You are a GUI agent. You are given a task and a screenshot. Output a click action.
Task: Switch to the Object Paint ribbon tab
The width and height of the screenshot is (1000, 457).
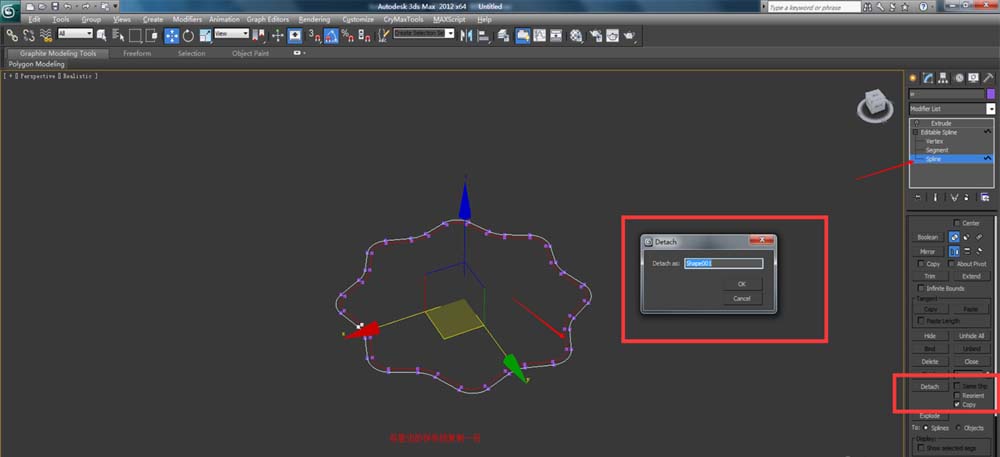tap(250, 54)
